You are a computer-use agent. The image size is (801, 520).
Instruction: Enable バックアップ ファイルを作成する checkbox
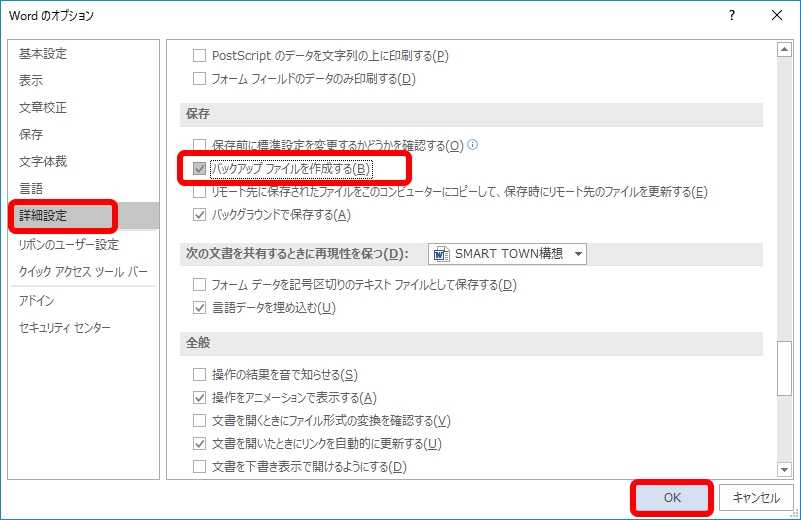point(199,169)
